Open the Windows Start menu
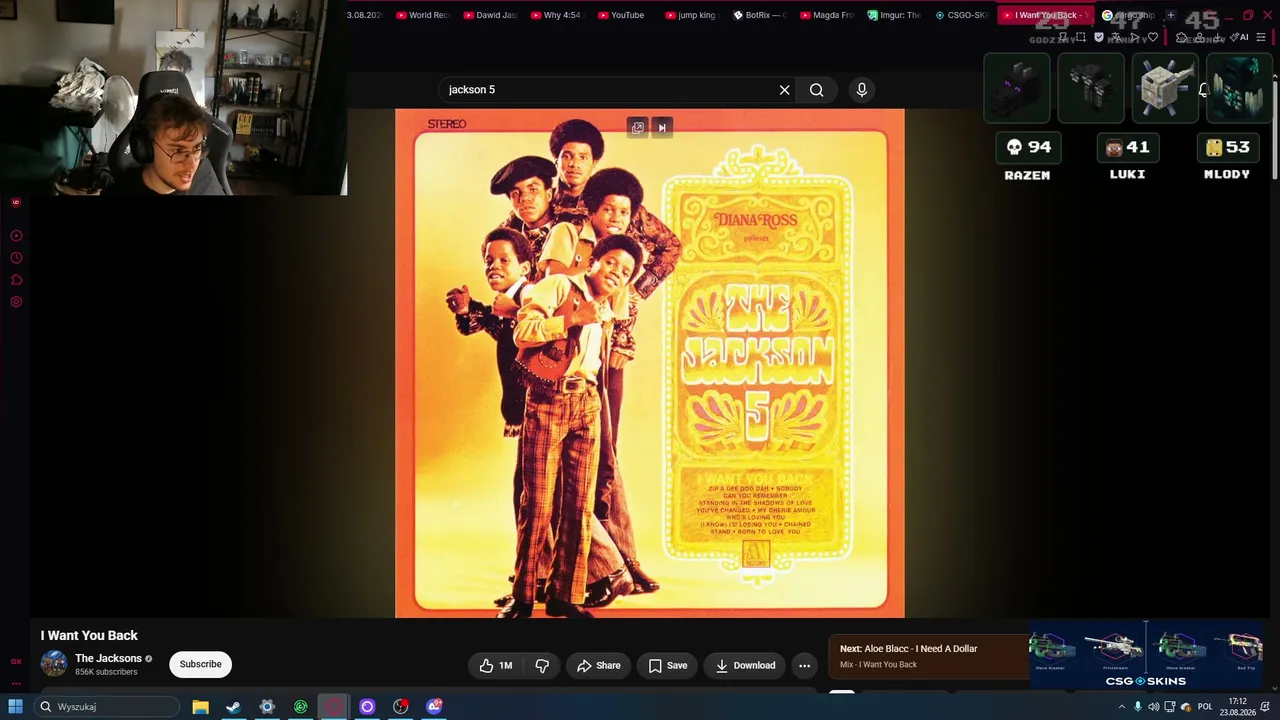 click(x=15, y=707)
